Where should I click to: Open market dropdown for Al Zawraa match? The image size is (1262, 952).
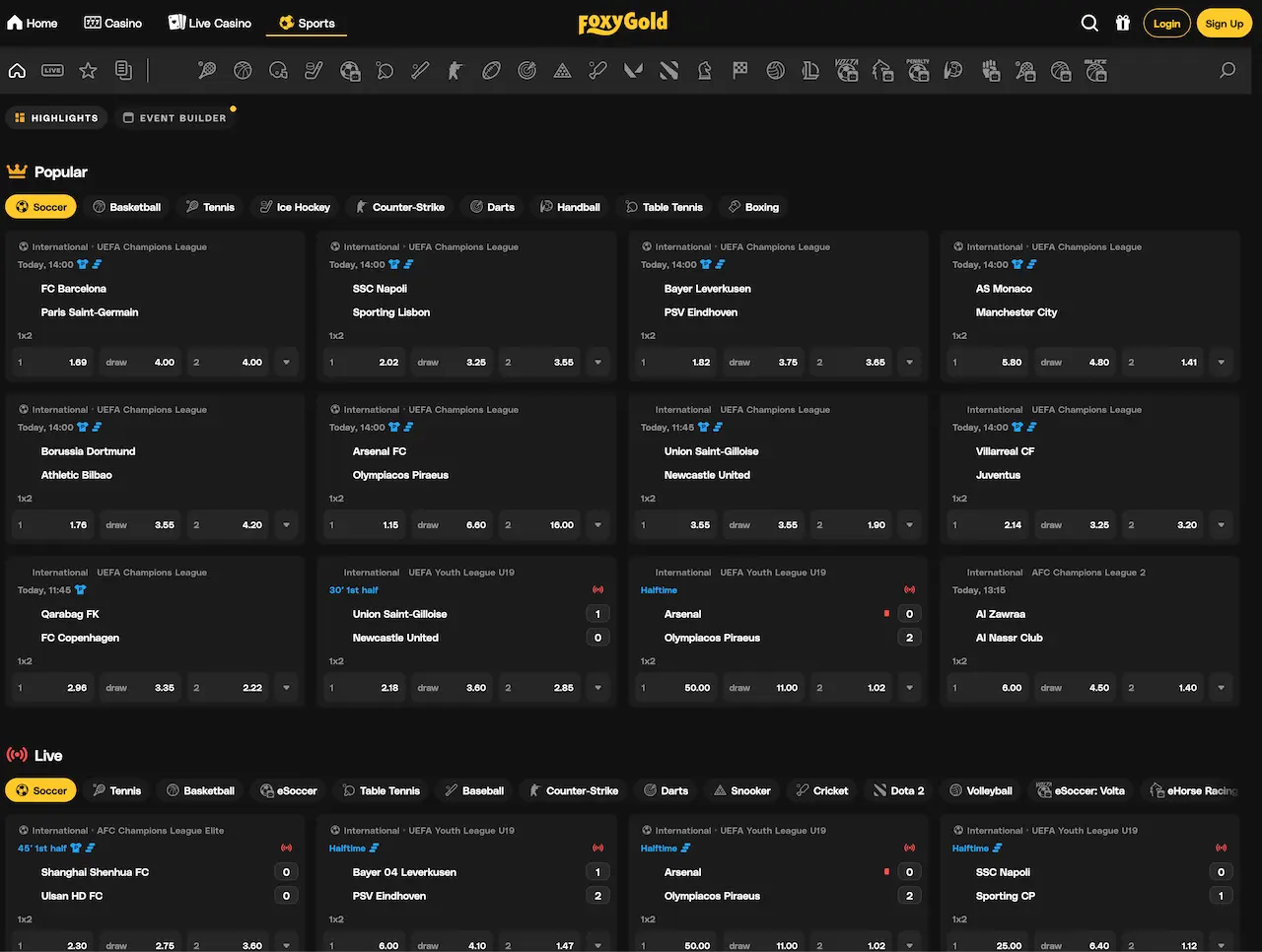click(1222, 688)
